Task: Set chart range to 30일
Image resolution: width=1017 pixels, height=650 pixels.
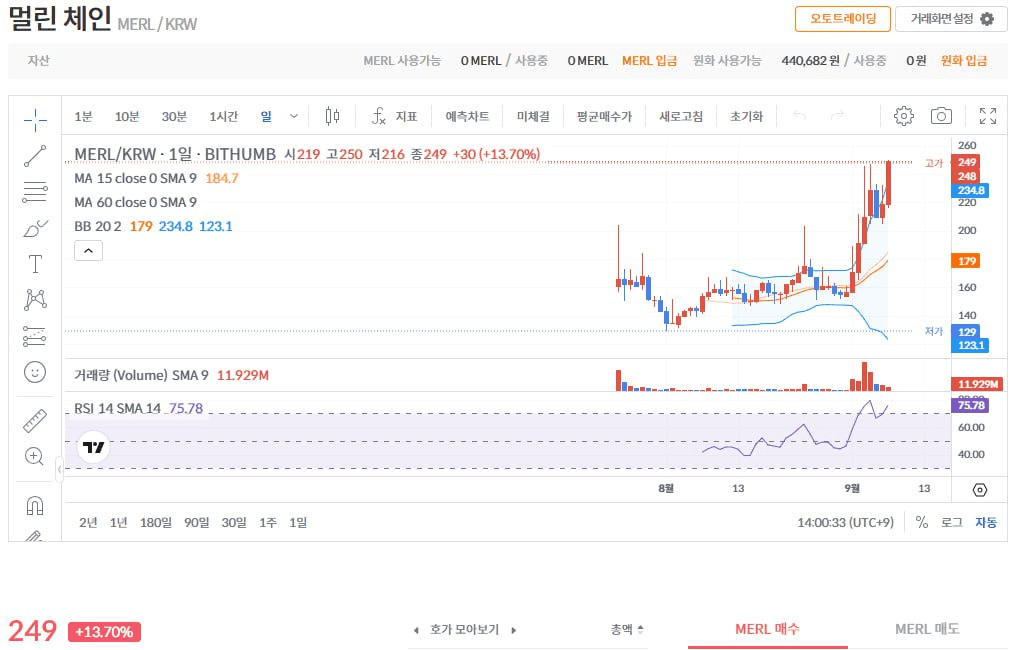Action: click(x=234, y=522)
